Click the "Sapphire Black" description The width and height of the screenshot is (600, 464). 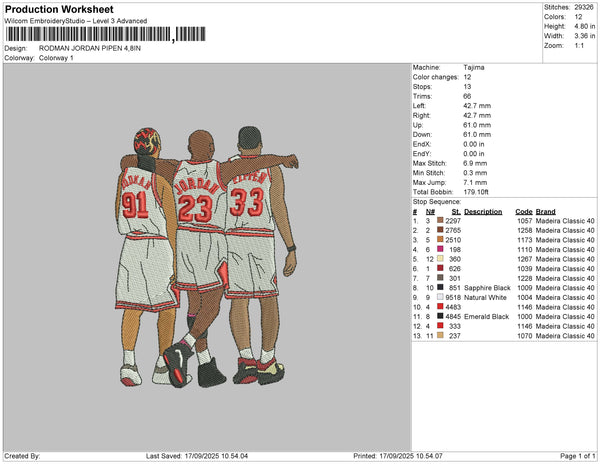pos(487,288)
